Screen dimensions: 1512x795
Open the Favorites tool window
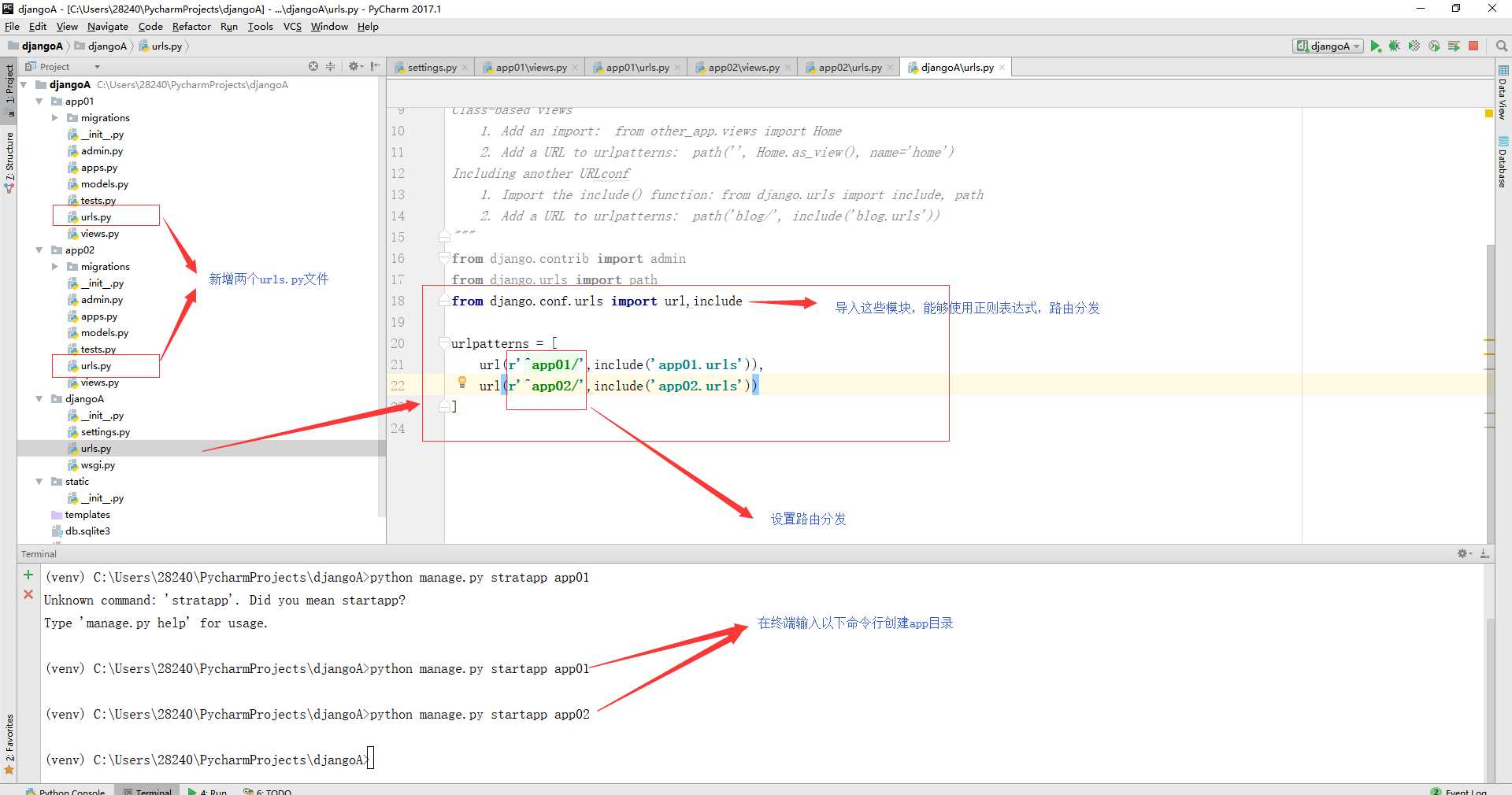pyautogui.click(x=9, y=744)
